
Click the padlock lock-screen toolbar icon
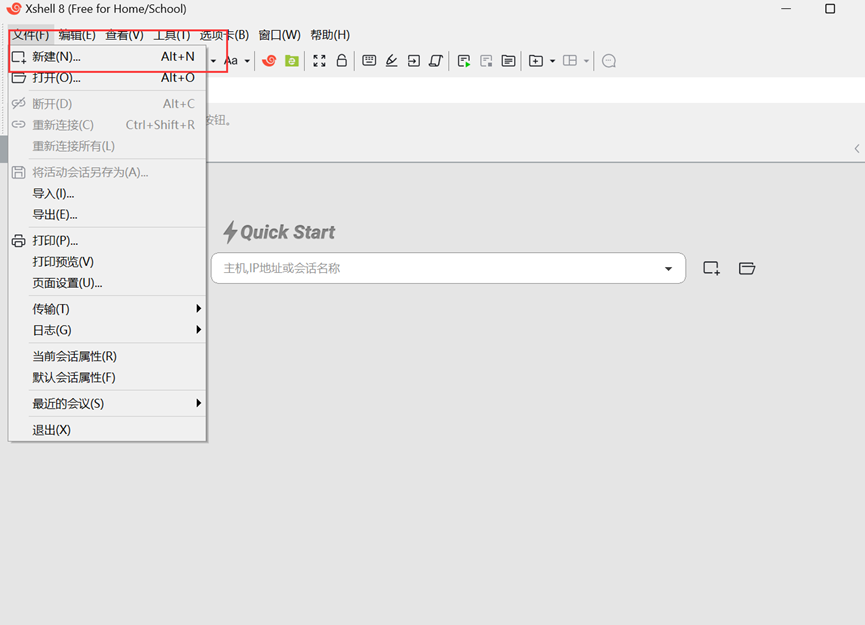[341, 61]
